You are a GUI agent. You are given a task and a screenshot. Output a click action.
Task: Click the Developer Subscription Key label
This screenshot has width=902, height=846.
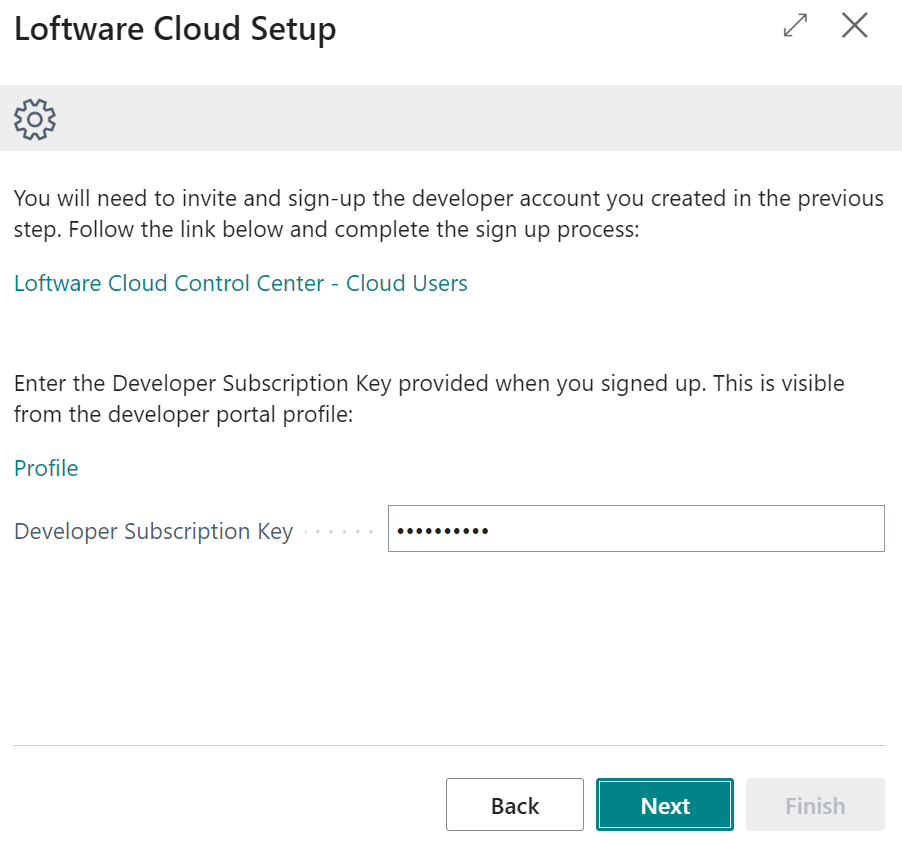pos(153,531)
